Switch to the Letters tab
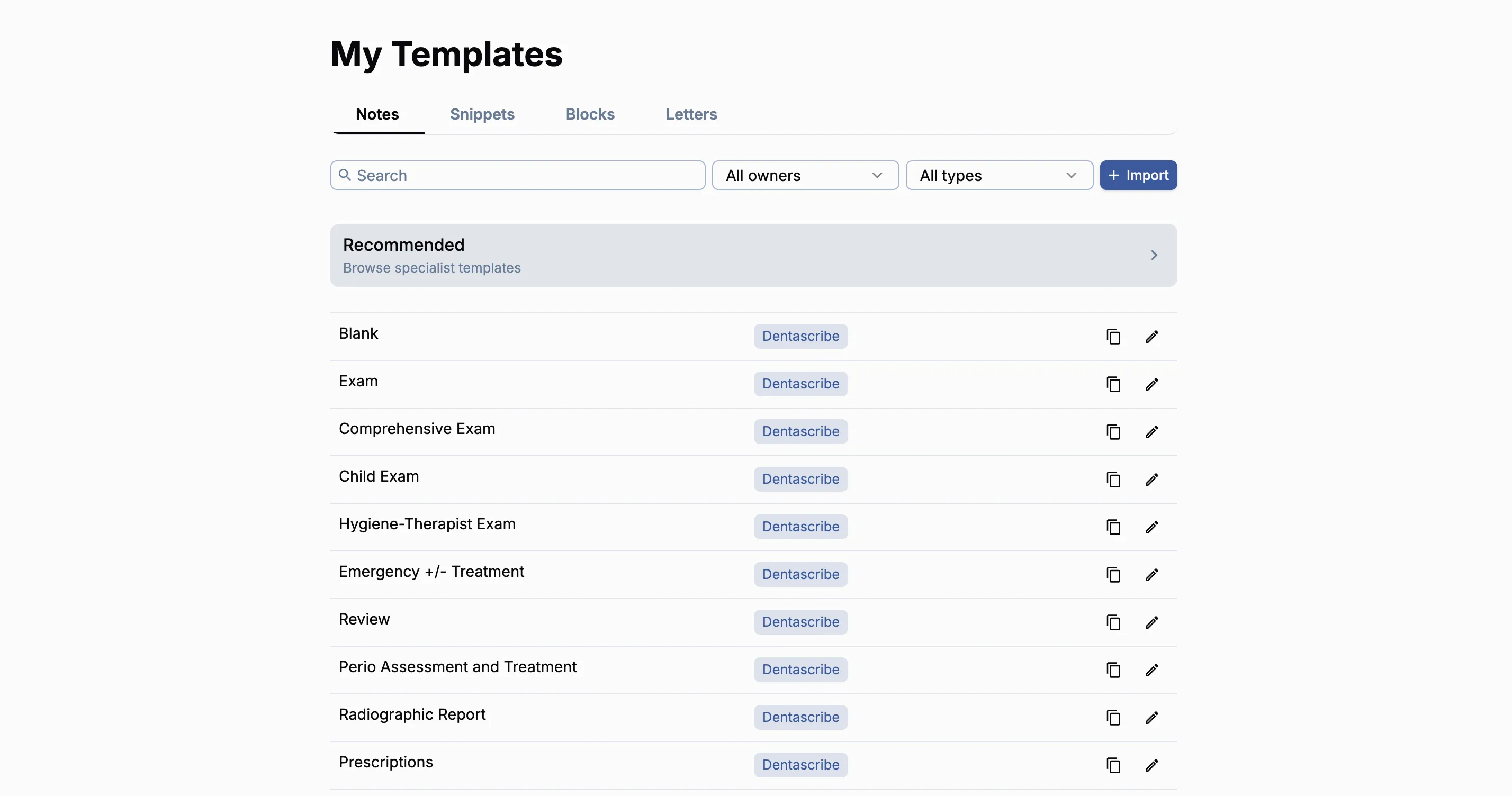 (691, 114)
